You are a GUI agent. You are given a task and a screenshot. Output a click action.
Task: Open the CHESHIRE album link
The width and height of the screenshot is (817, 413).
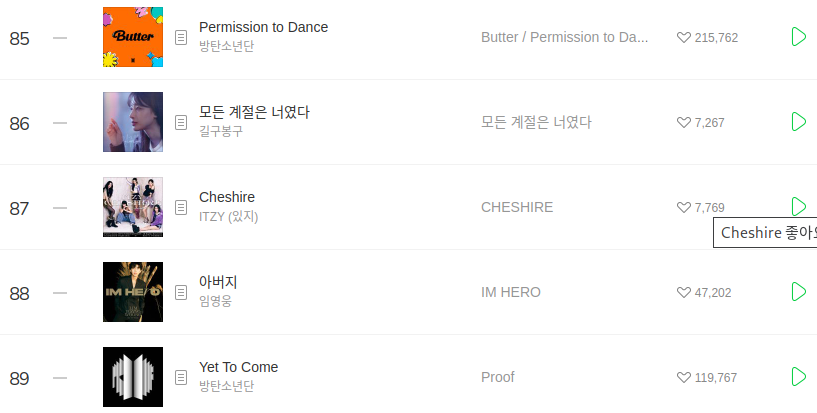(x=517, y=207)
